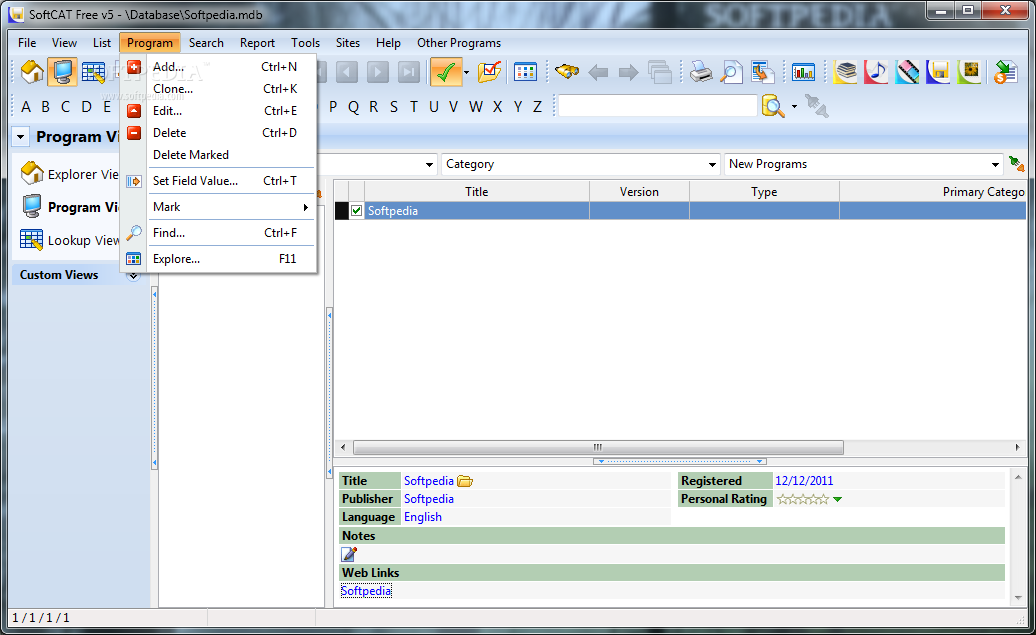Screen dimensions: 1036x635
Task: Open the File menu
Action: coord(27,43)
